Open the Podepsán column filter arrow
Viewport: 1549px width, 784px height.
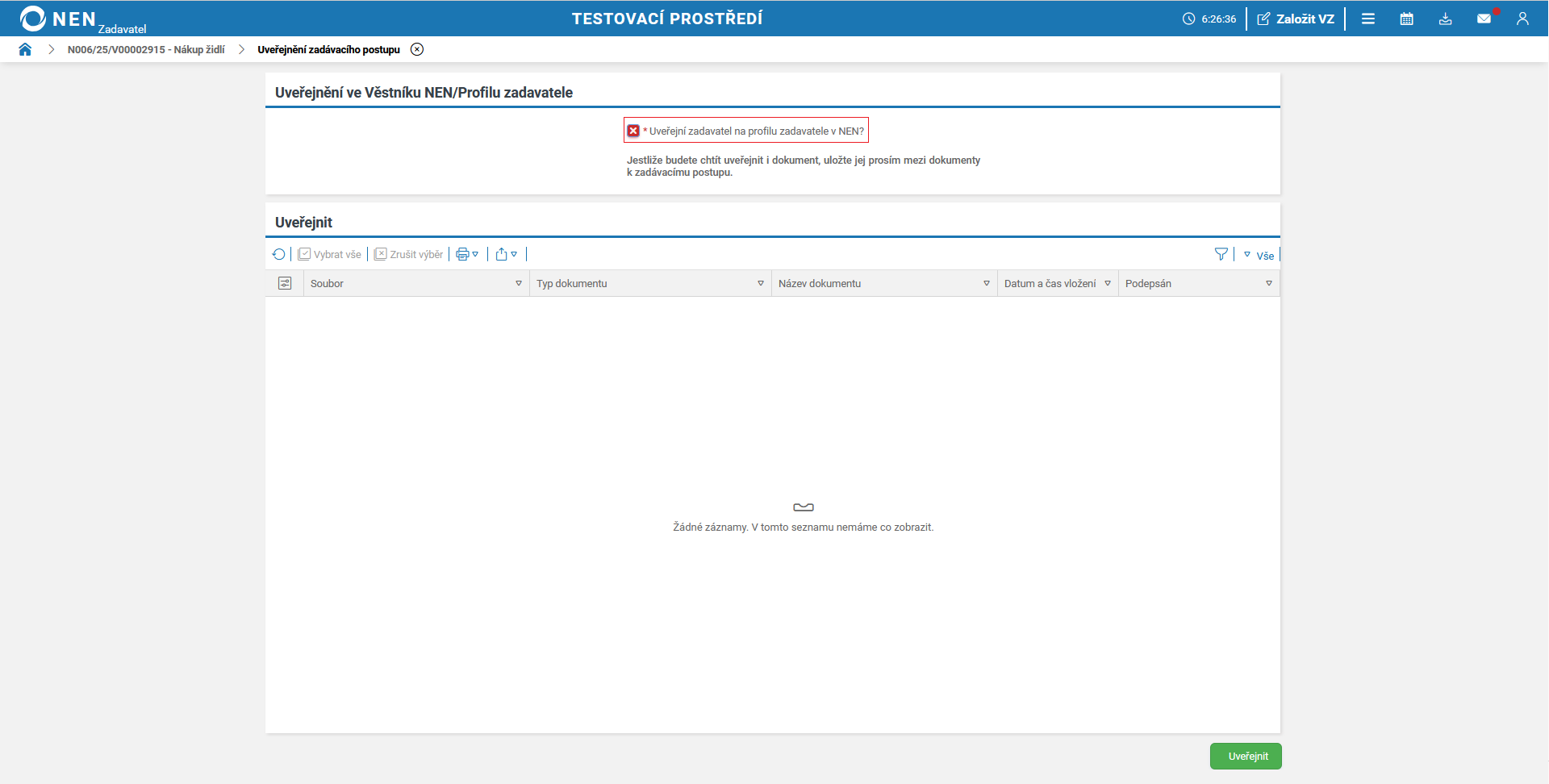(x=1269, y=283)
